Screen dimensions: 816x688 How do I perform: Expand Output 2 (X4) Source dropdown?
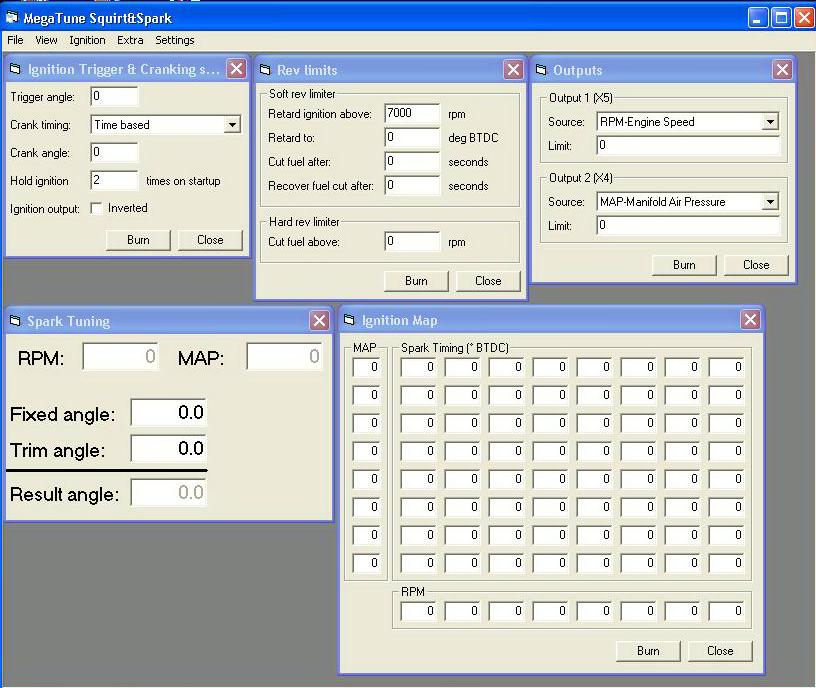[769, 202]
